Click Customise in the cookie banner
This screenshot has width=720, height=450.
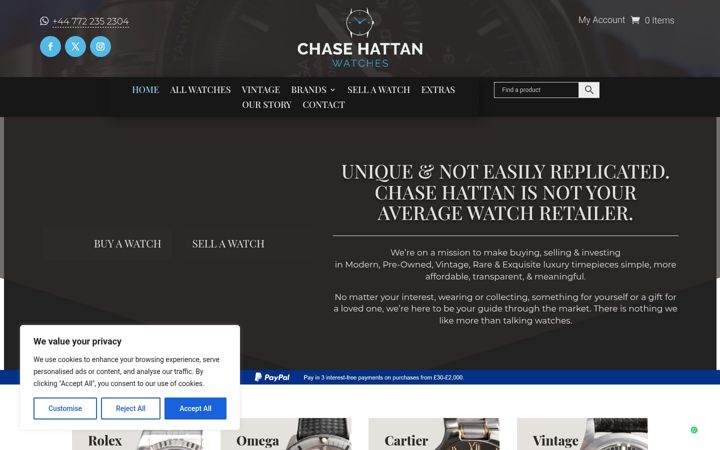65,408
